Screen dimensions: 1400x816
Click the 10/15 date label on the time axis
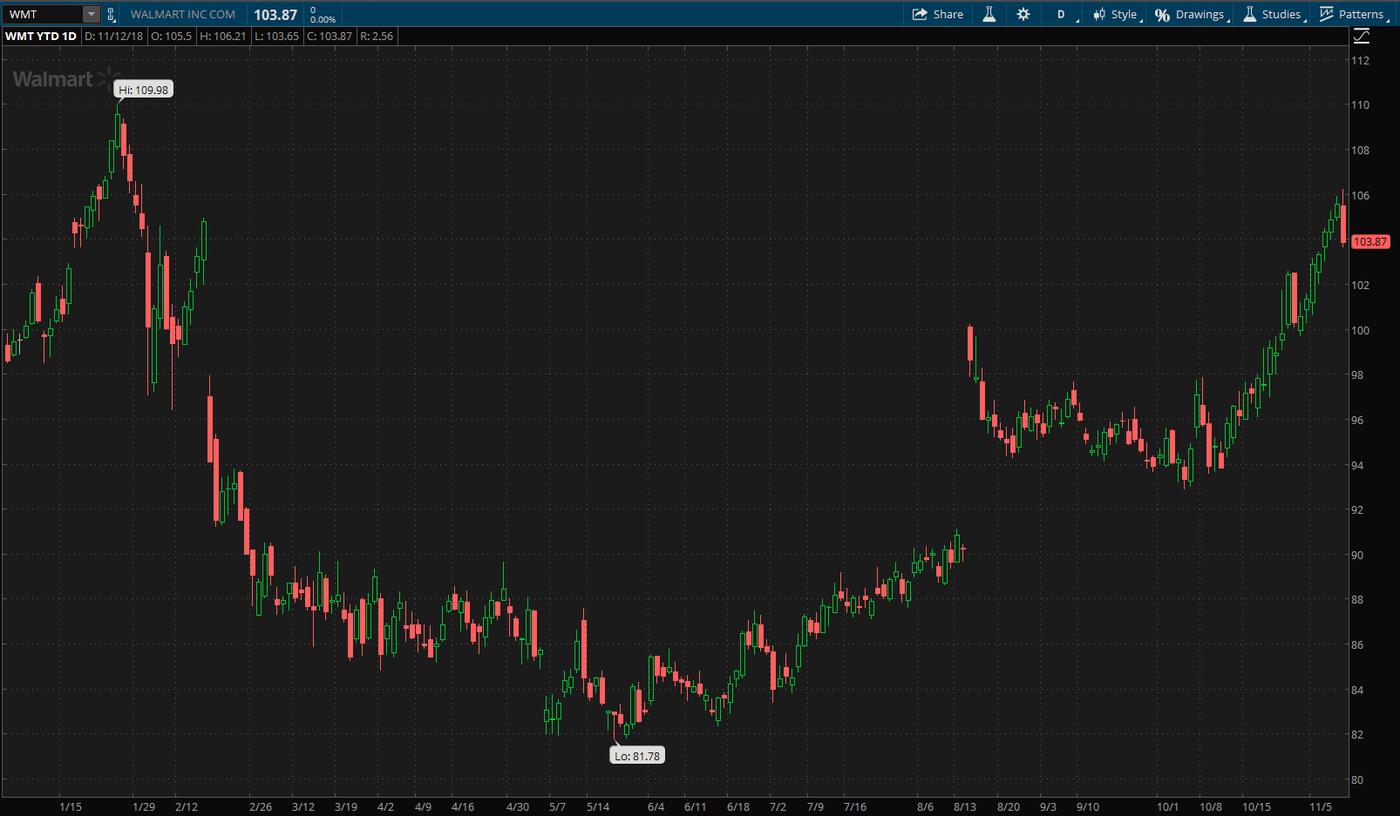pyautogui.click(x=1256, y=806)
